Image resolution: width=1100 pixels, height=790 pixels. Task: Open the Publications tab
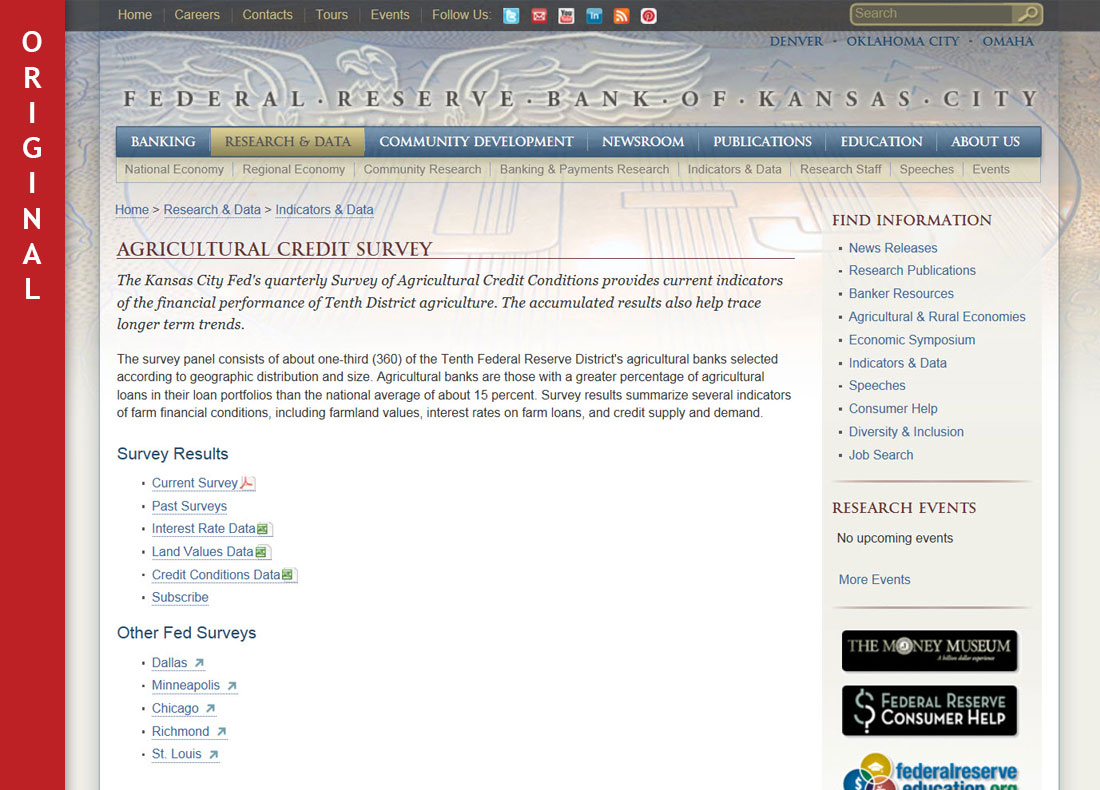763,142
